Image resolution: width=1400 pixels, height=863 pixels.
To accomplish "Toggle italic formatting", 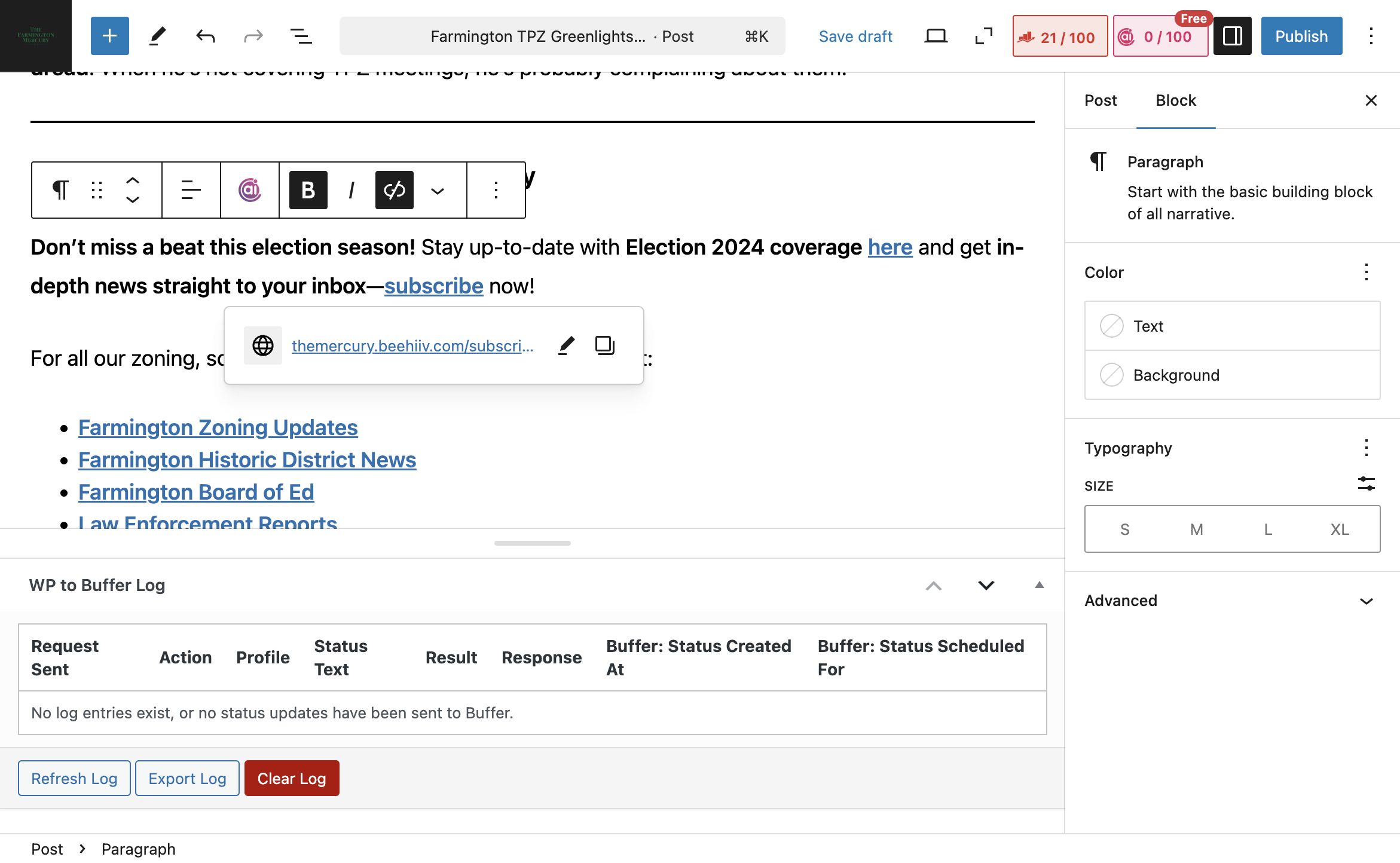I will (x=351, y=190).
